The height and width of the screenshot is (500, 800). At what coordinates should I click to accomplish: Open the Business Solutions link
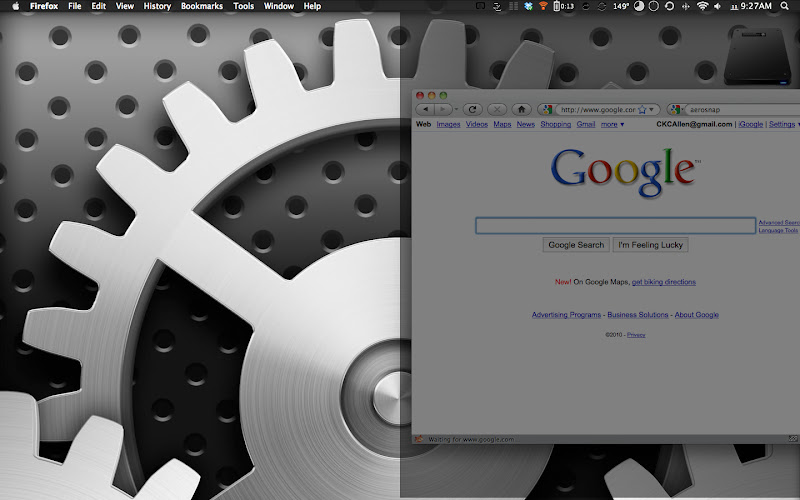(x=638, y=315)
